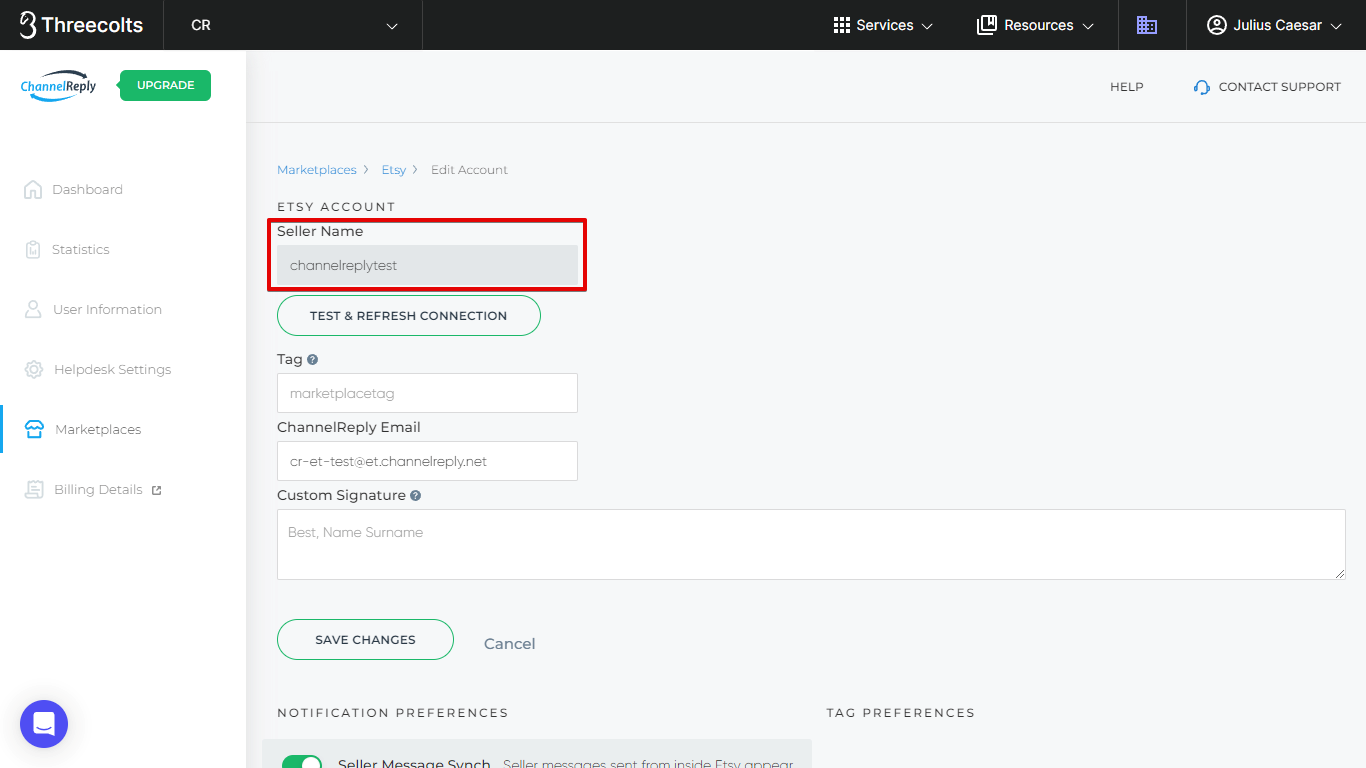Focus the Custom Signature text area
The height and width of the screenshot is (768, 1366).
[811, 544]
